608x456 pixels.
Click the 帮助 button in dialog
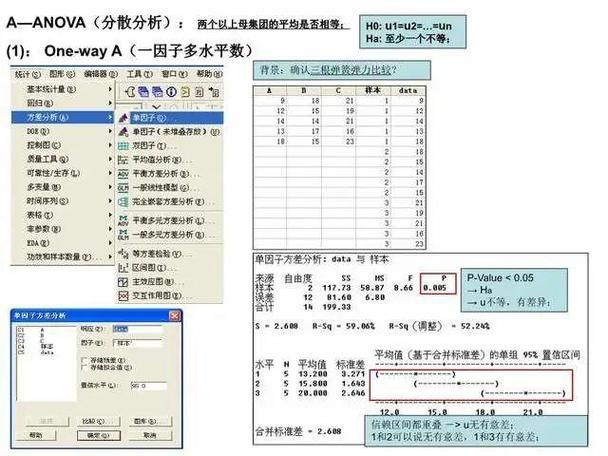36,435
